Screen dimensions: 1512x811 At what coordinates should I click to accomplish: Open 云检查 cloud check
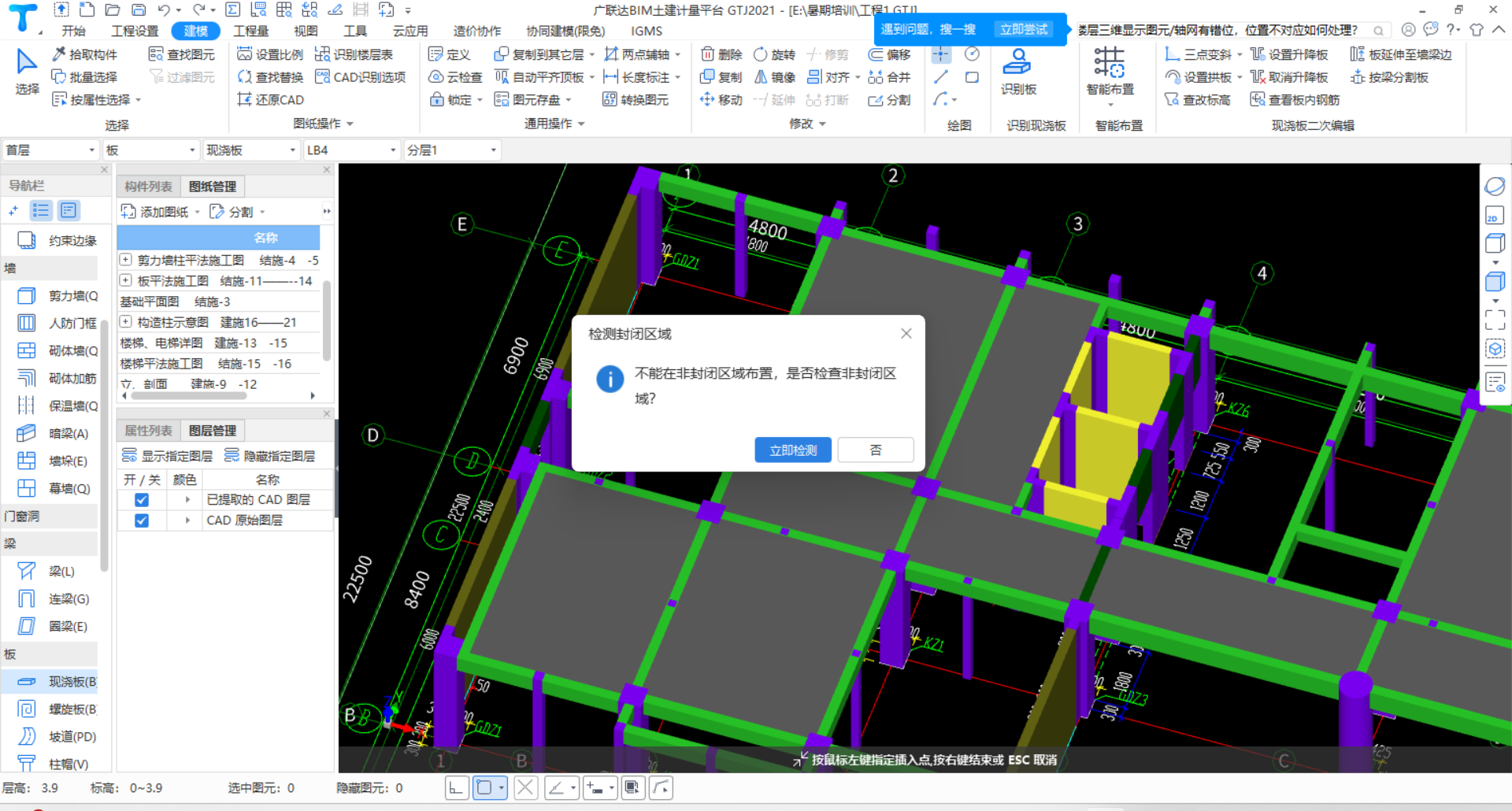pyautogui.click(x=455, y=77)
